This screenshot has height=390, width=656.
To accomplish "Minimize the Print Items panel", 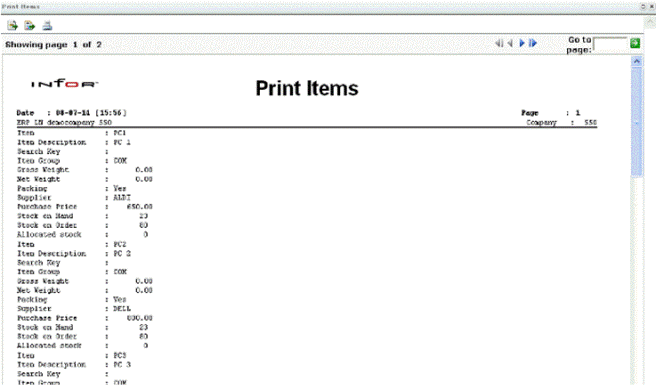I will click(643, 6).
